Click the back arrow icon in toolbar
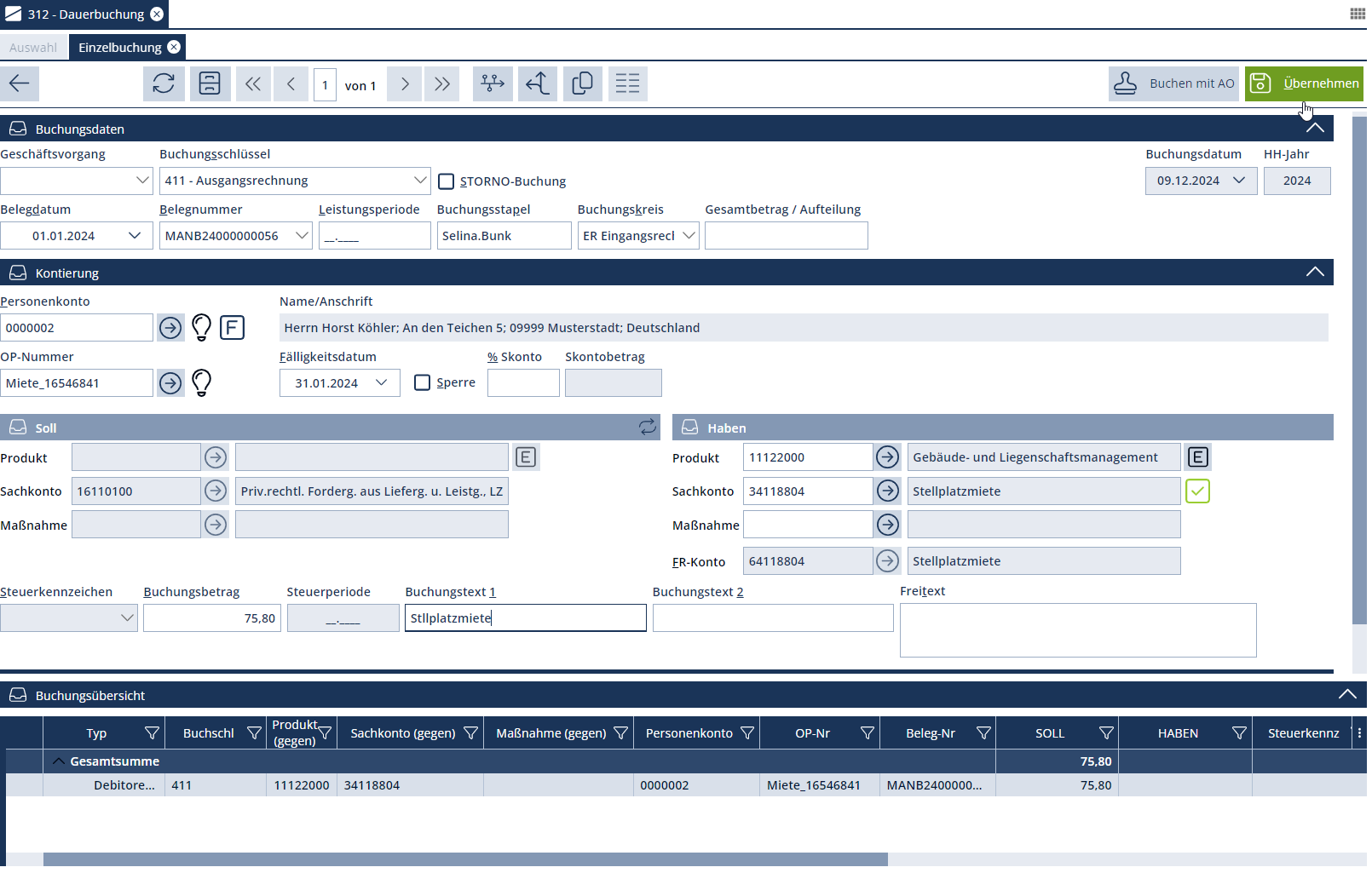Image resolution: width=1372 pixels, height=873 pixels. 20,83
